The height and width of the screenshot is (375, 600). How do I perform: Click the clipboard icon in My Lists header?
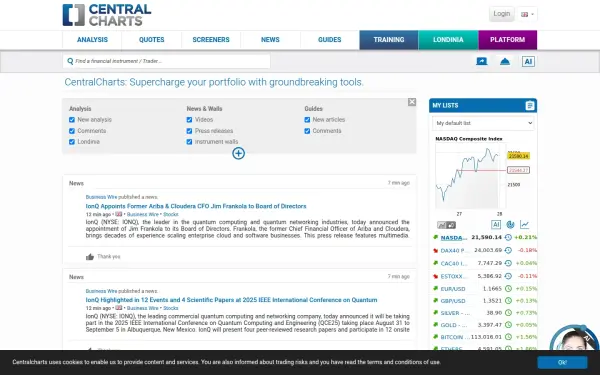[530, 105]
